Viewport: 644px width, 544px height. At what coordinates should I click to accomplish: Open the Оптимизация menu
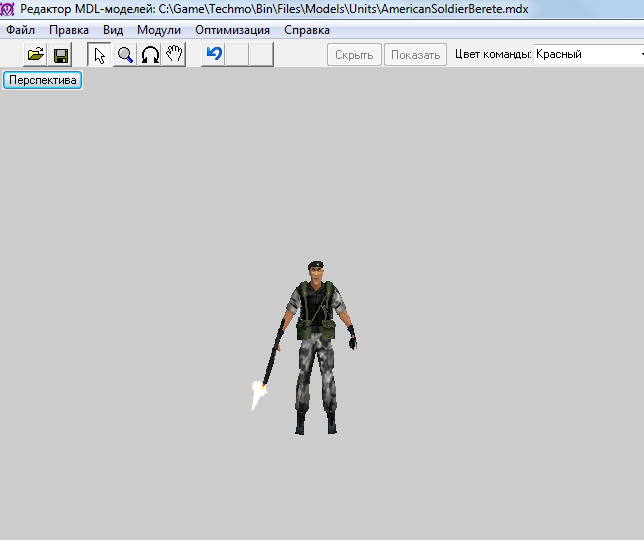click(232, 30)
